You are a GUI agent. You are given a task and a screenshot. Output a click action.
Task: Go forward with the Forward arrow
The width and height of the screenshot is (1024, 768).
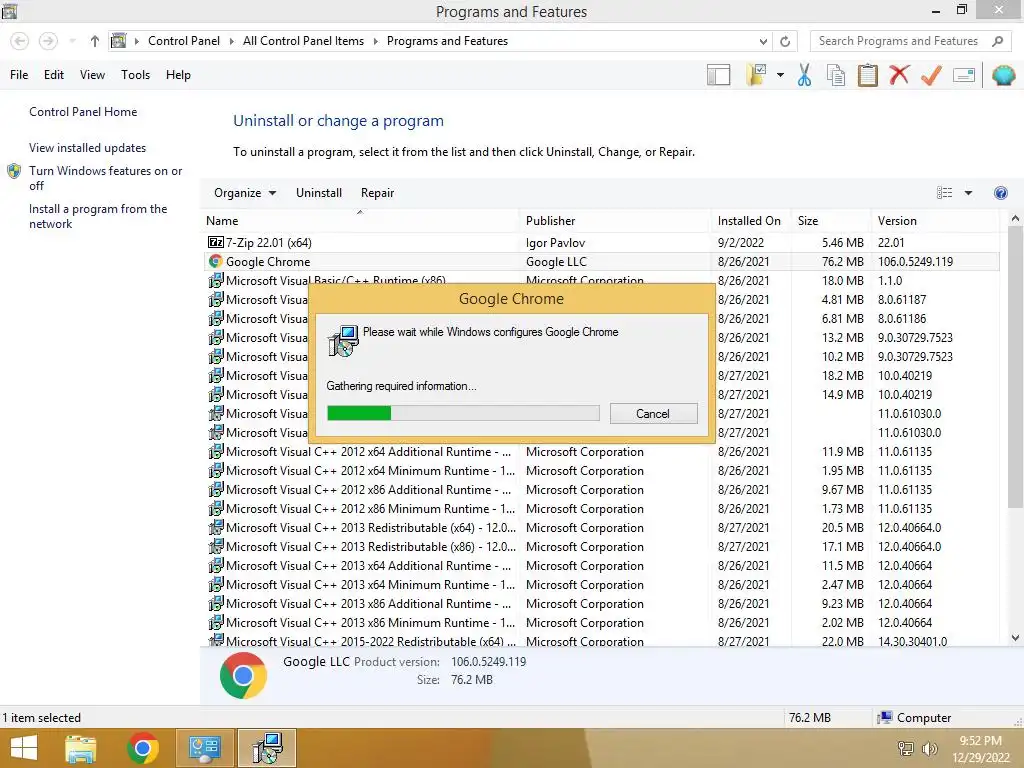(x=48, y=41)
